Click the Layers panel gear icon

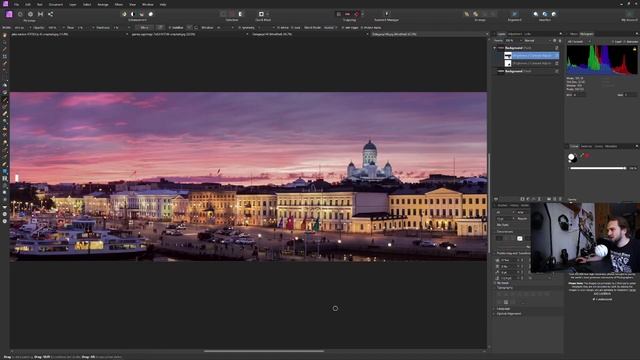pyautogui.click(x=554, y=41)
